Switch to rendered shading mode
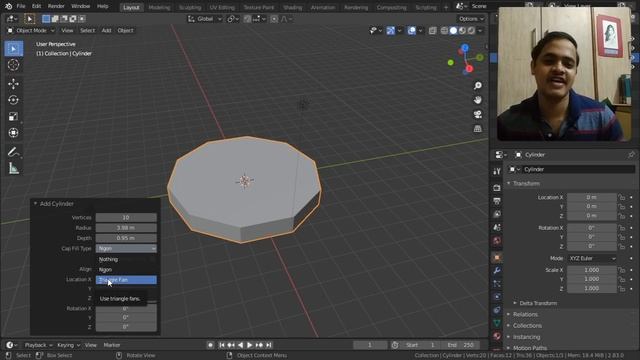Viewport: 640px width, 360px height. coord(471,31)
